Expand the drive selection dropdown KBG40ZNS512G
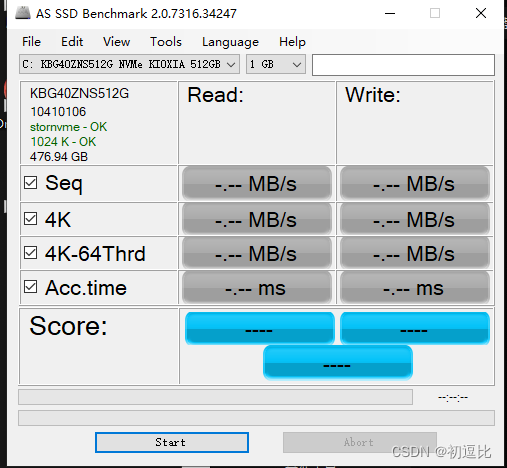Screen dimensions: 507x468 129,64
